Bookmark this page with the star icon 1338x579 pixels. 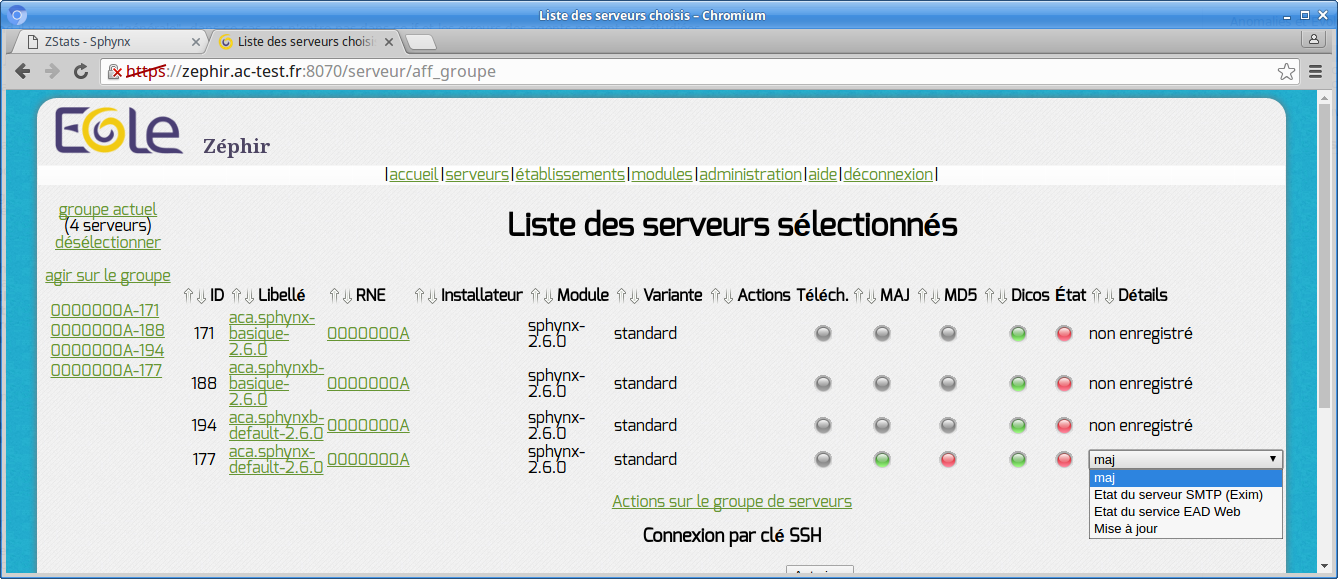[1286, 72]
